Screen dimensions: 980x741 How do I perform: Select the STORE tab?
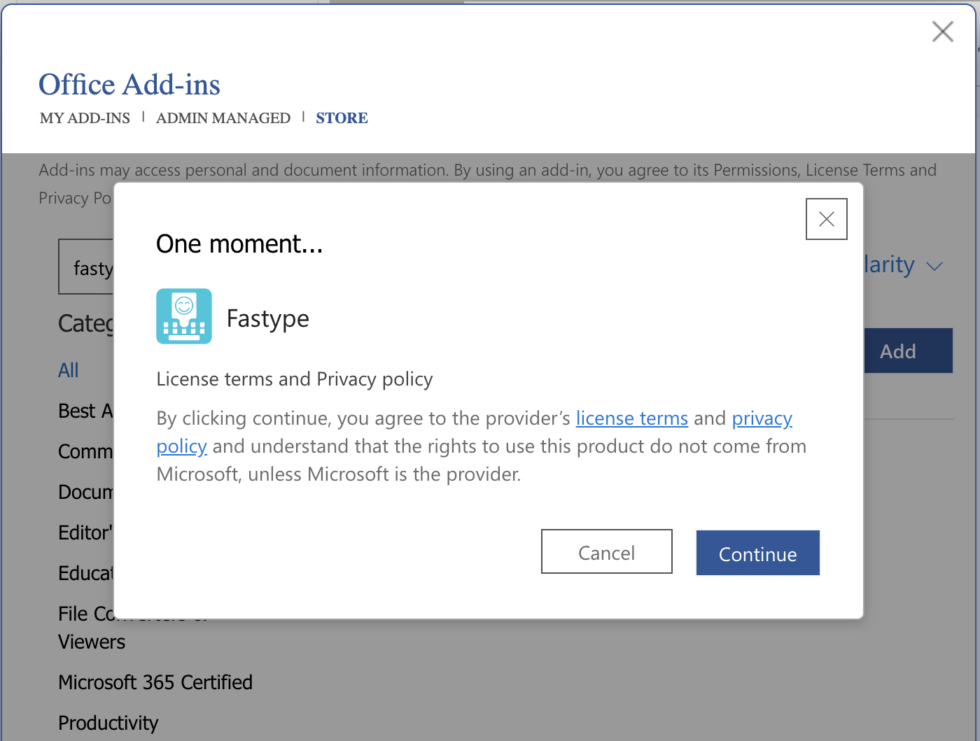[342, 118]
